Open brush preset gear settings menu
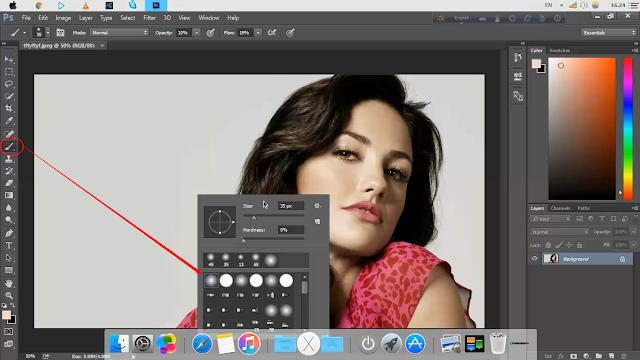640x360 pixels. pyautogui.click(x=317, y=206)
